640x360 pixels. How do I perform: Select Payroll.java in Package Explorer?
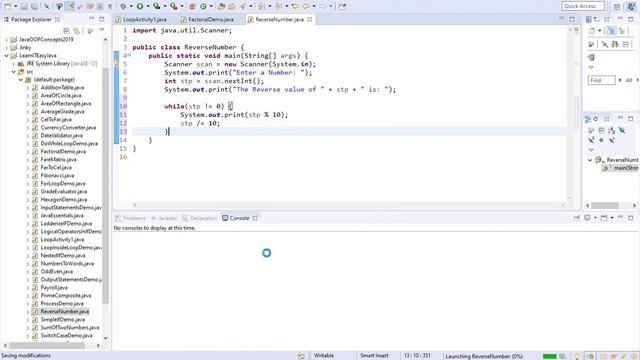click(54, 287)
